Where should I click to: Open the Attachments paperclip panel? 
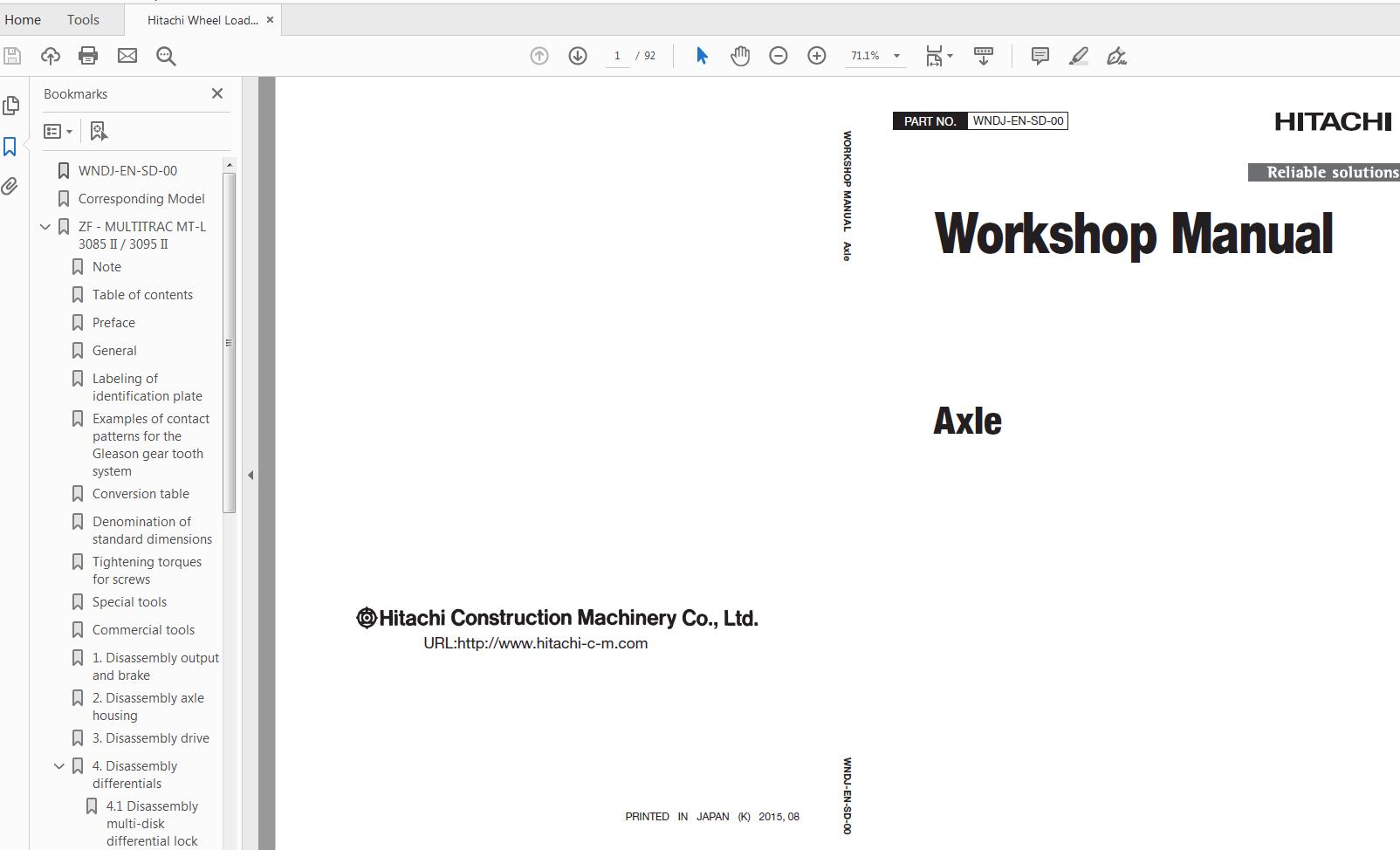click(x=10, y=186)
